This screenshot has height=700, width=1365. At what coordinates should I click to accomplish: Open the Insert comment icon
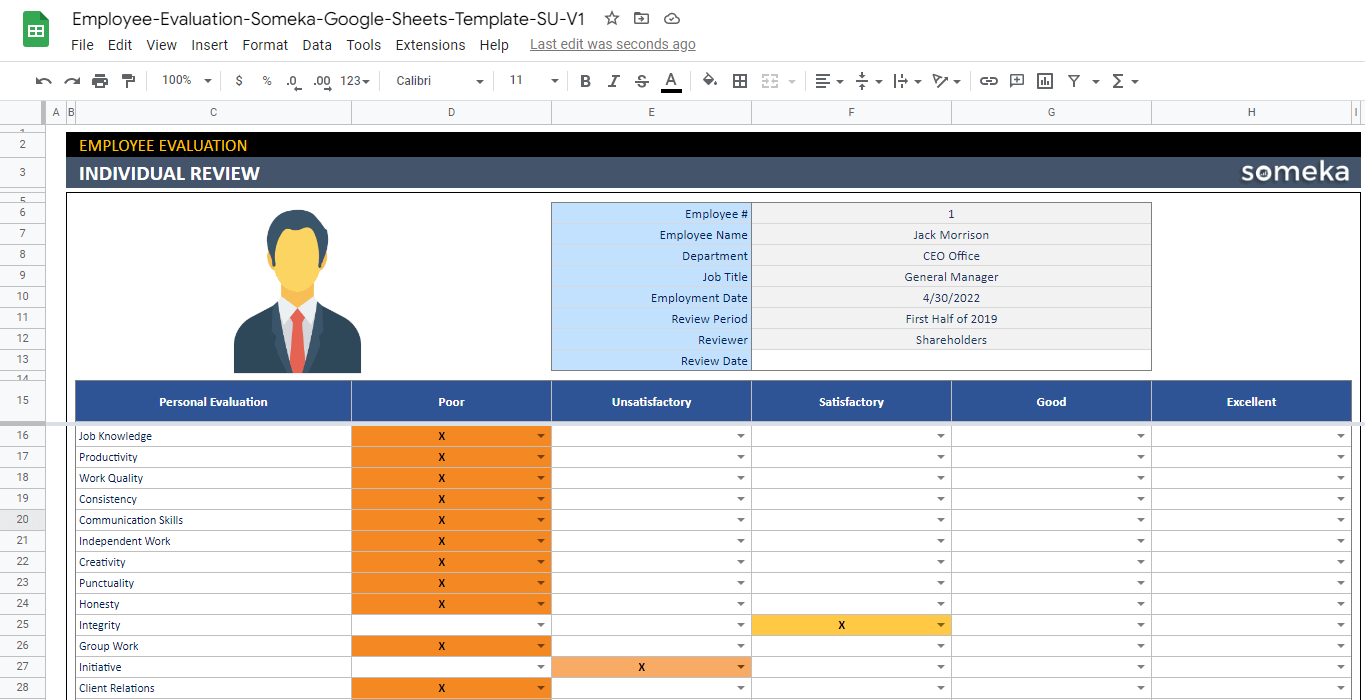click(1017, 81)
